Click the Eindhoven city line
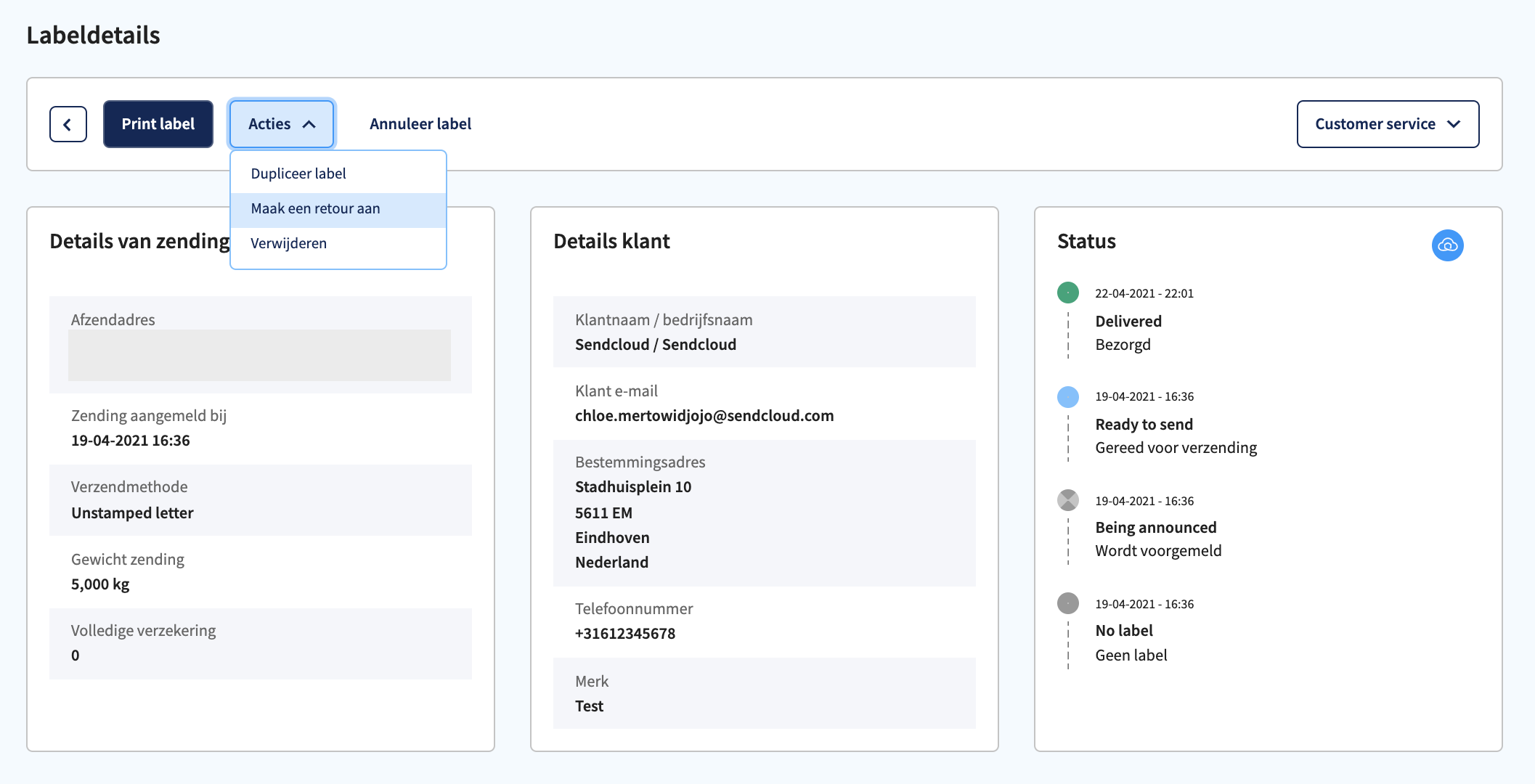Viewport: 1535px width, 784px height. [x=613, y=538]
